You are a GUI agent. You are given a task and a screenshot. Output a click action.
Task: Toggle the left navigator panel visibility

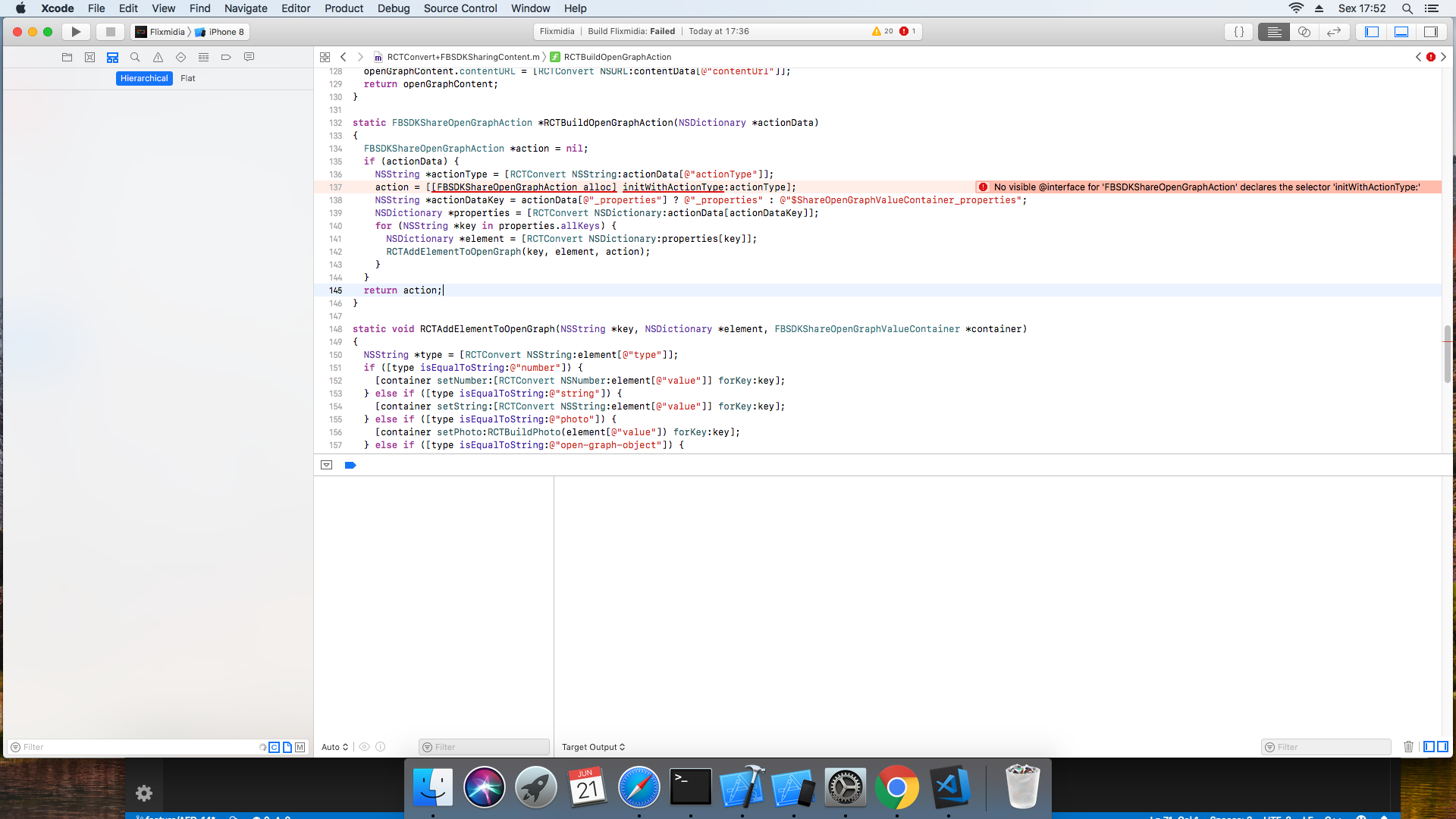click(1371, 32)
